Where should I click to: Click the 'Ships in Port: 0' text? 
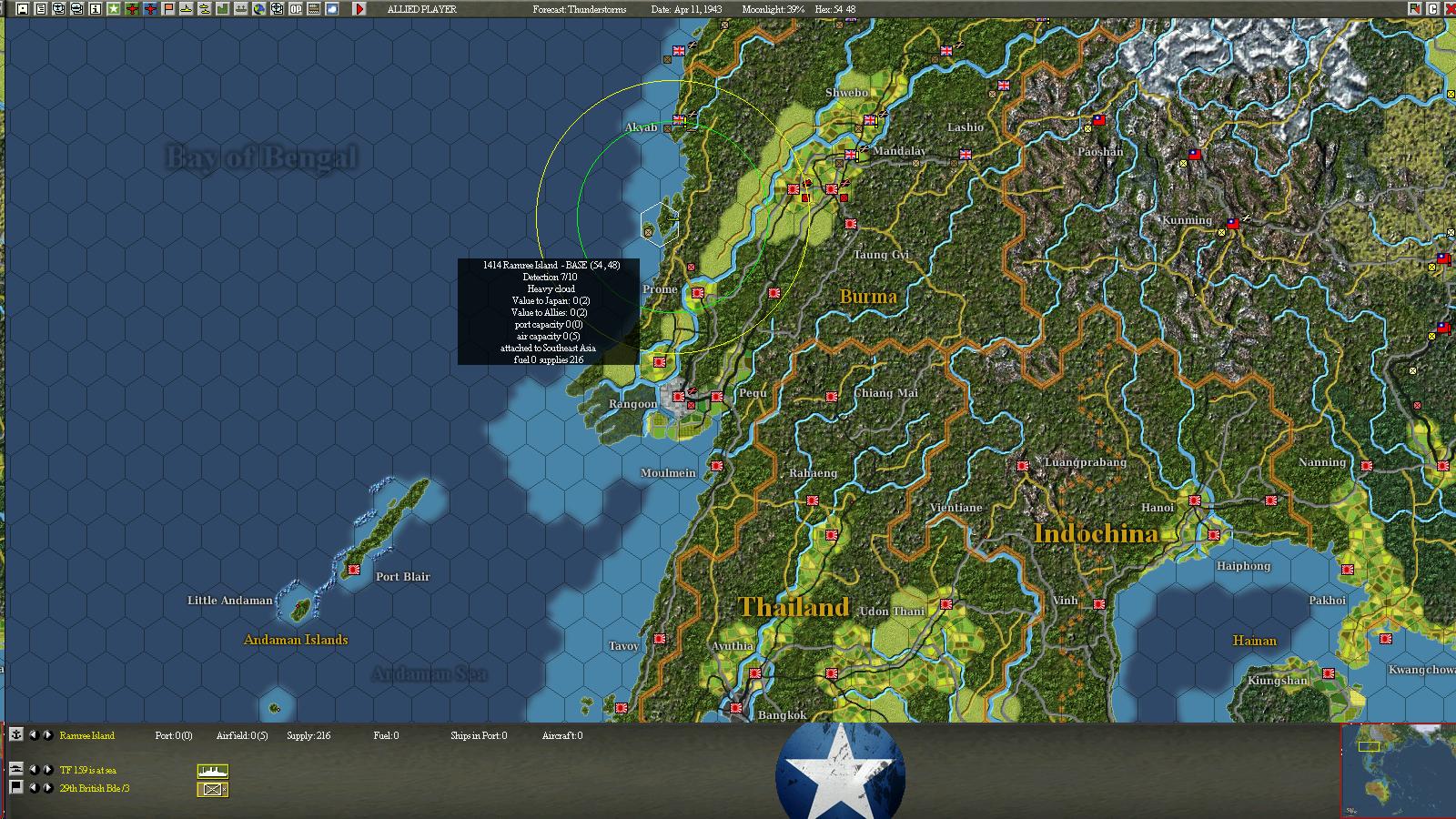click(479, 735)
